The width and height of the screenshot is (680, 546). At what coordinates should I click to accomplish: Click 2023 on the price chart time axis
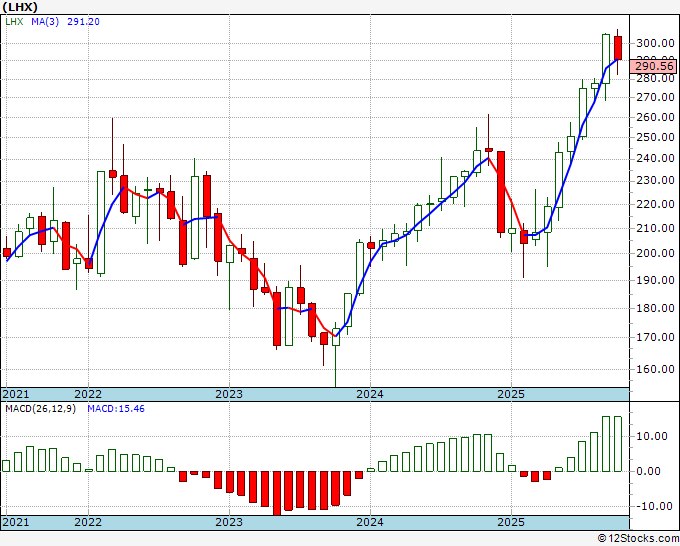[229, 394]
